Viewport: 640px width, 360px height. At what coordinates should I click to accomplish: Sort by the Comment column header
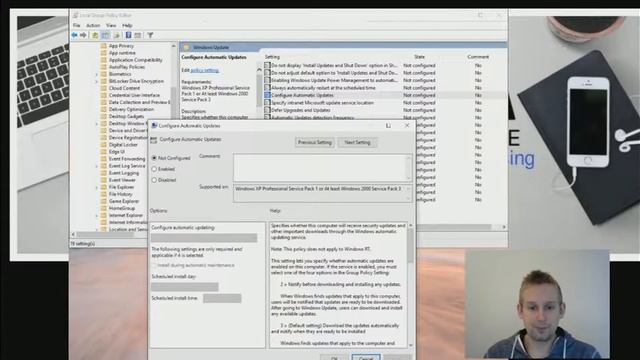click(x=478, y=57)
